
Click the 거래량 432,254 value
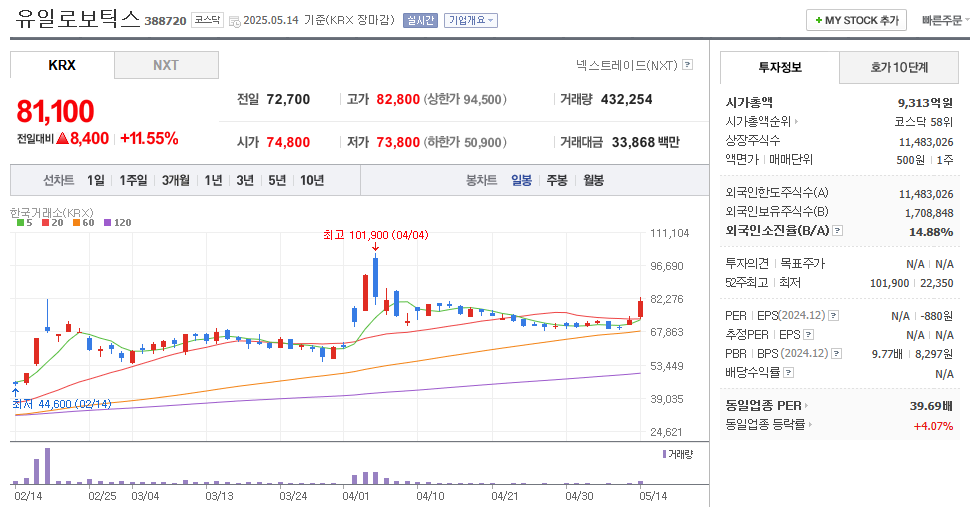point(627,100)
